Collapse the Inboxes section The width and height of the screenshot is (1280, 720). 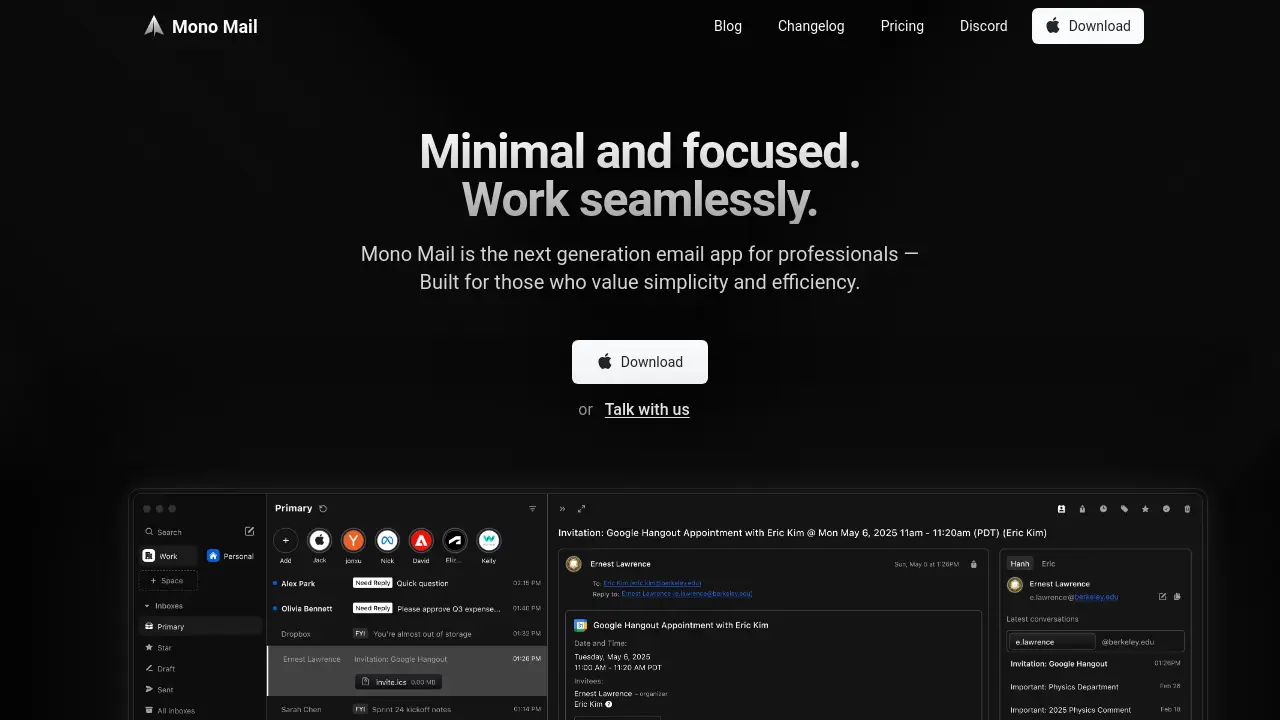(x=163, y=606)
